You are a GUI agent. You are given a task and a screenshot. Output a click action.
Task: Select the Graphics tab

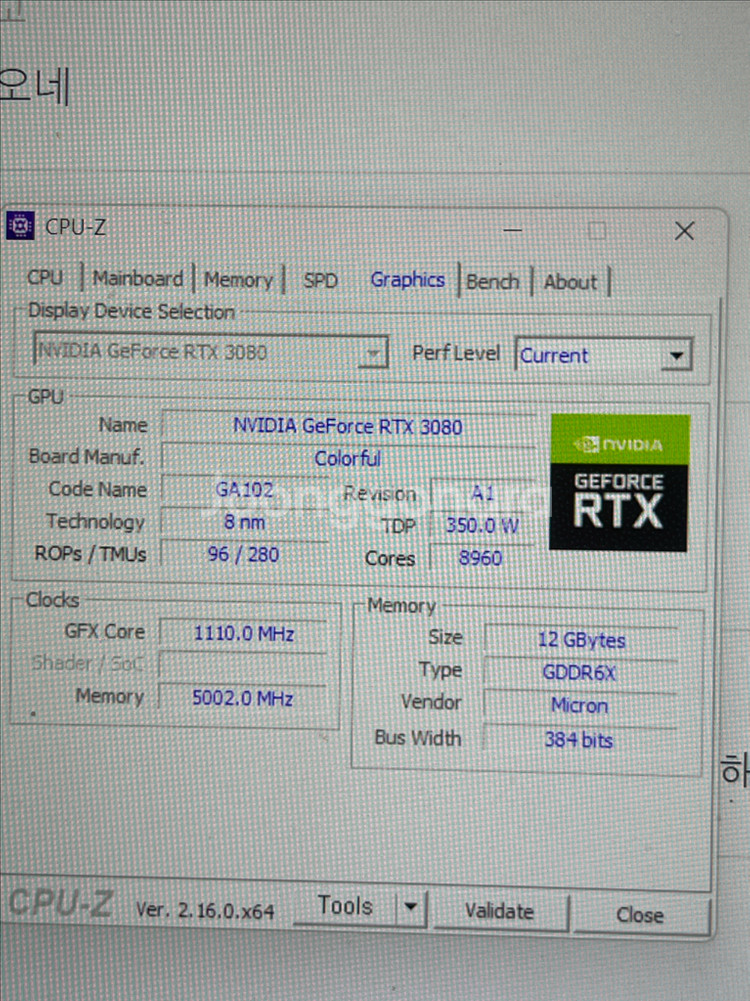tap(407, 280)
